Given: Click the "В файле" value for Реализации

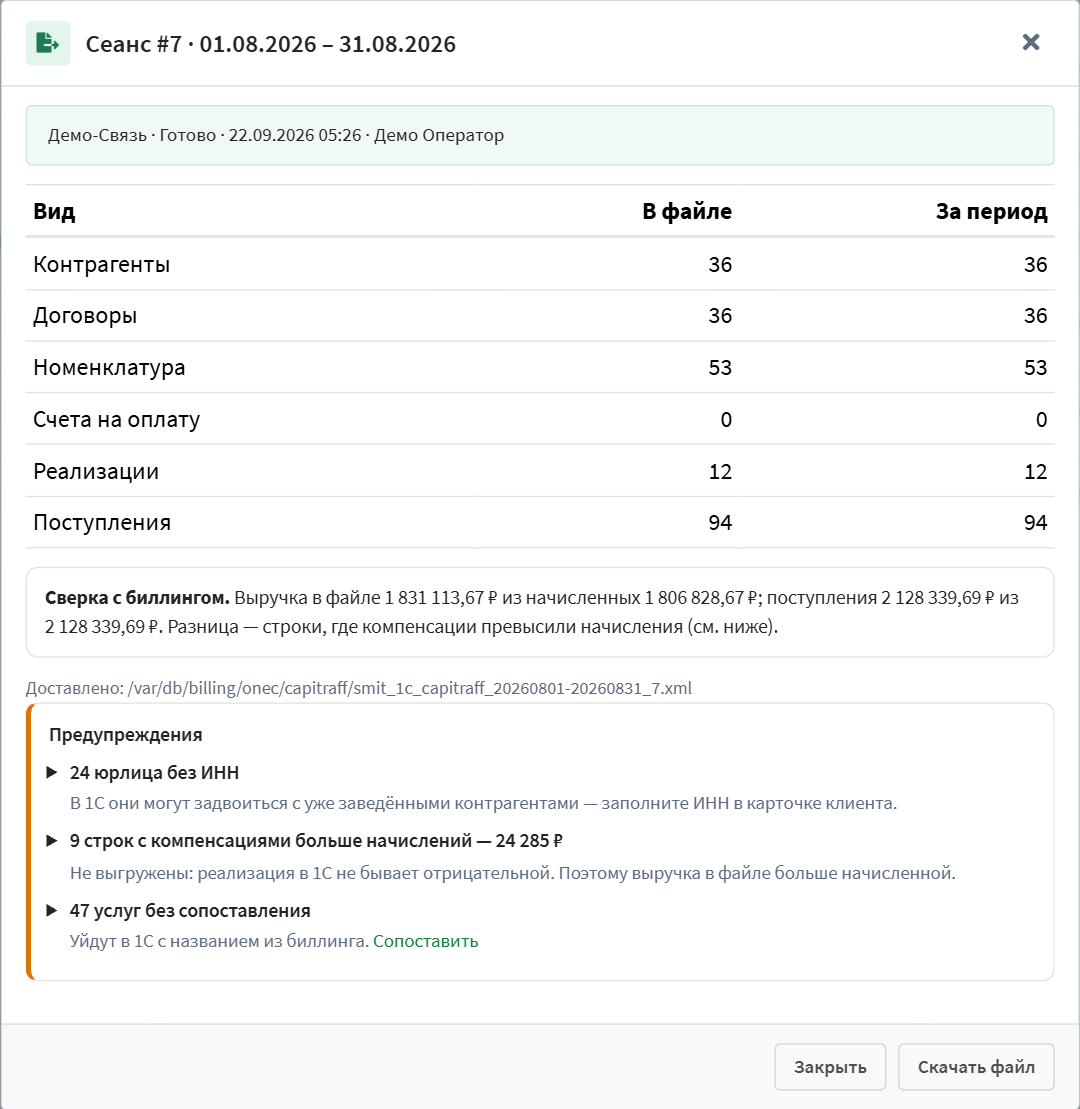Looking at the screenshot, I should pyautogui.click(x=720, y=471).
